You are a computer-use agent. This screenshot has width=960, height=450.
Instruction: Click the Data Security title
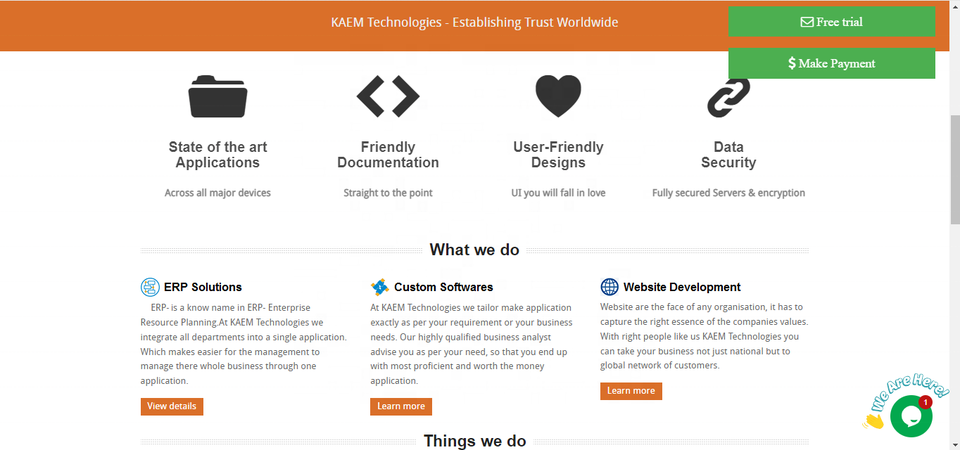click(729, 155)
